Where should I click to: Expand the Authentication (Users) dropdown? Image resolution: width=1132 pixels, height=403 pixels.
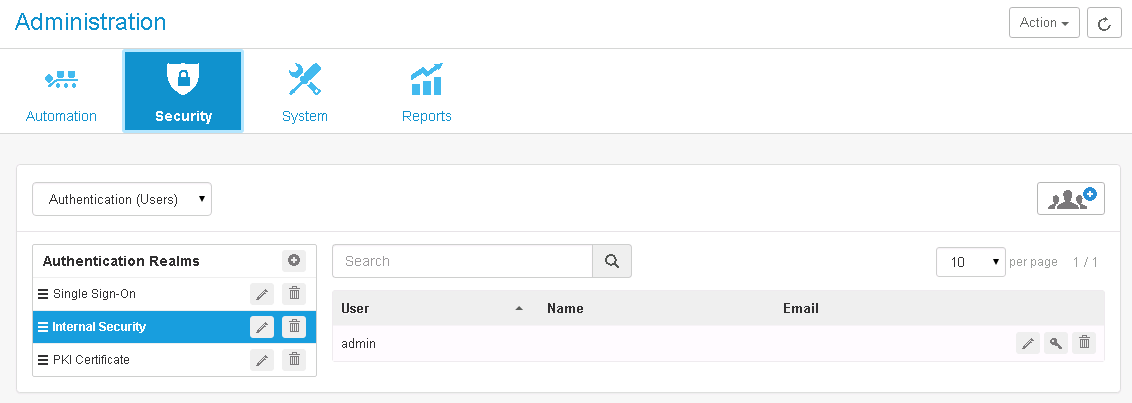pyautogui.click(x=122, y=199)
